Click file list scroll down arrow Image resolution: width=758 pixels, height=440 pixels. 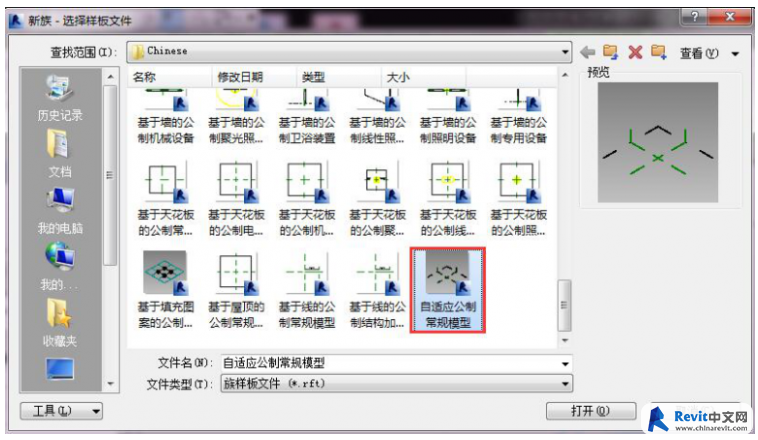point(564,340)
